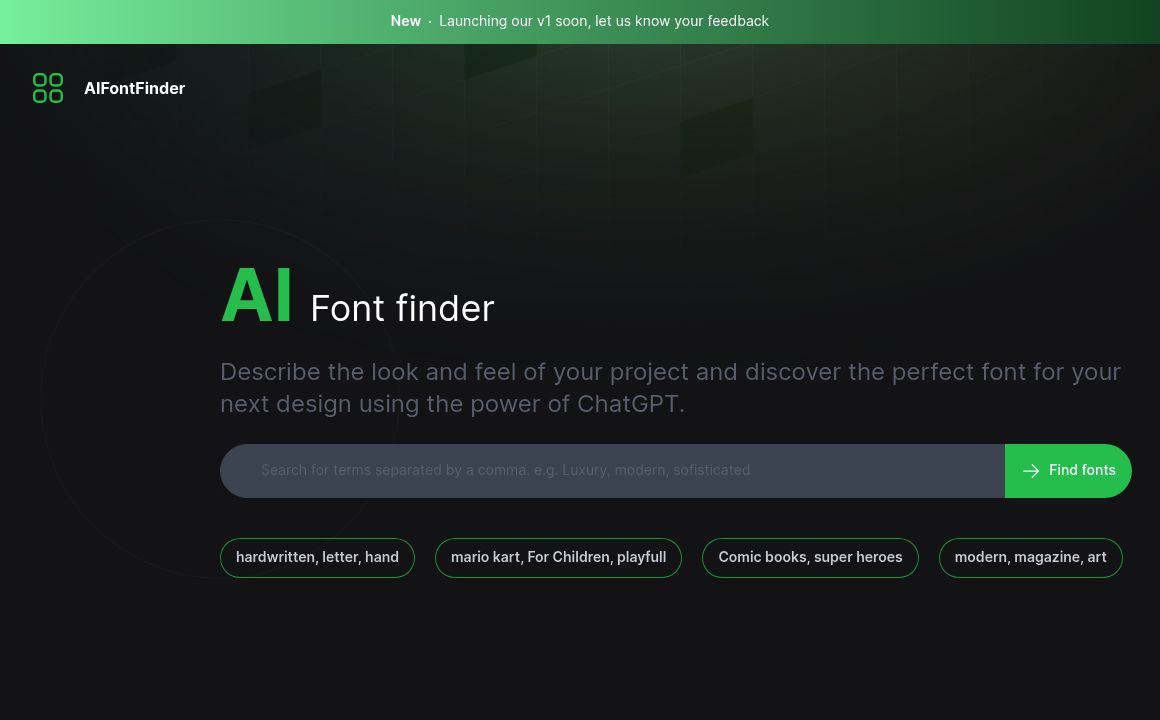Click the arrow graphic pointing toward Find fonts label
This screenshot has height=720, width=1160.
coord(1031,470)
